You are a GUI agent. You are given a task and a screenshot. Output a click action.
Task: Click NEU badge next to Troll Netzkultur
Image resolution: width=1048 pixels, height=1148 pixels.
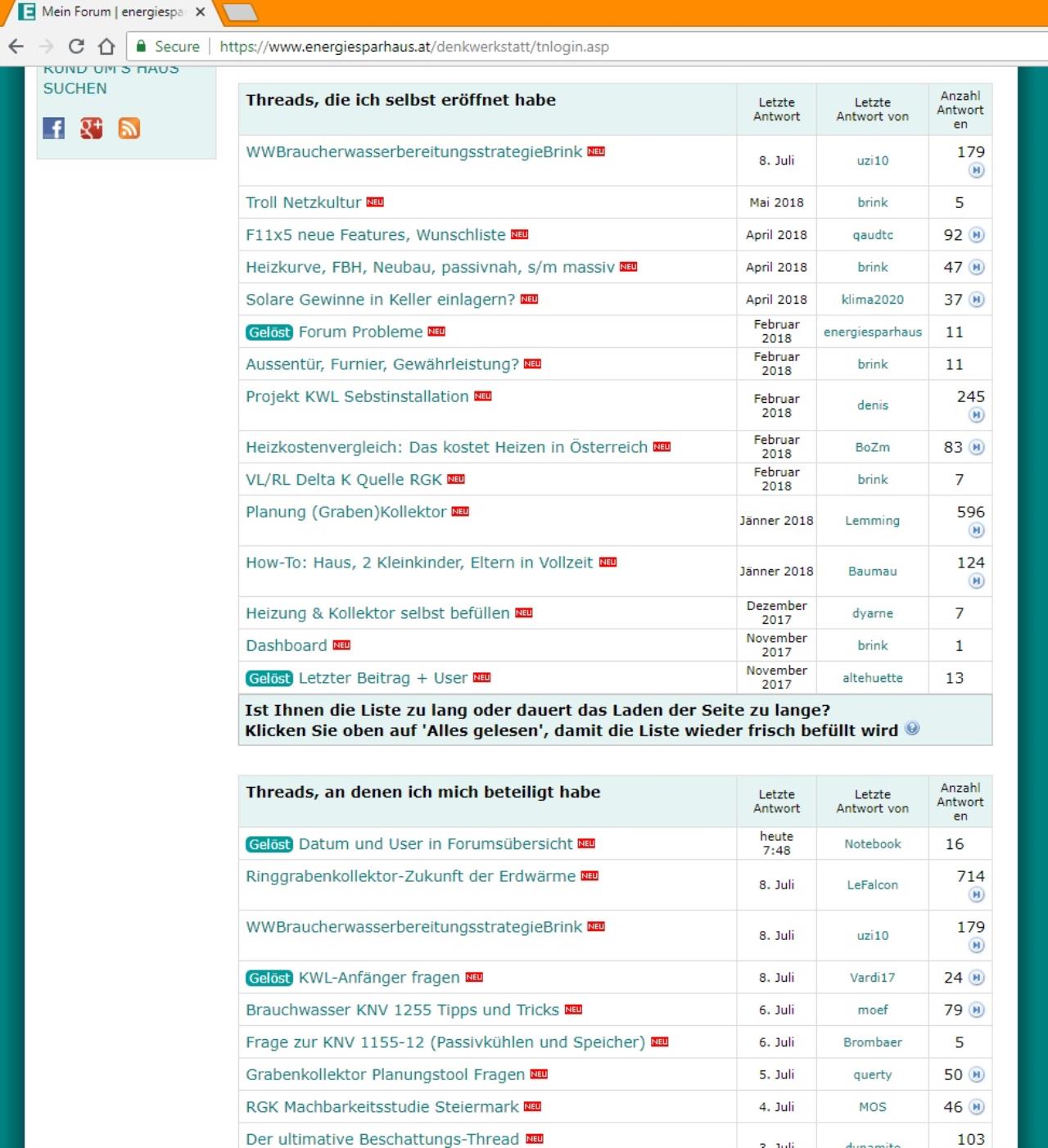[375, 202]
